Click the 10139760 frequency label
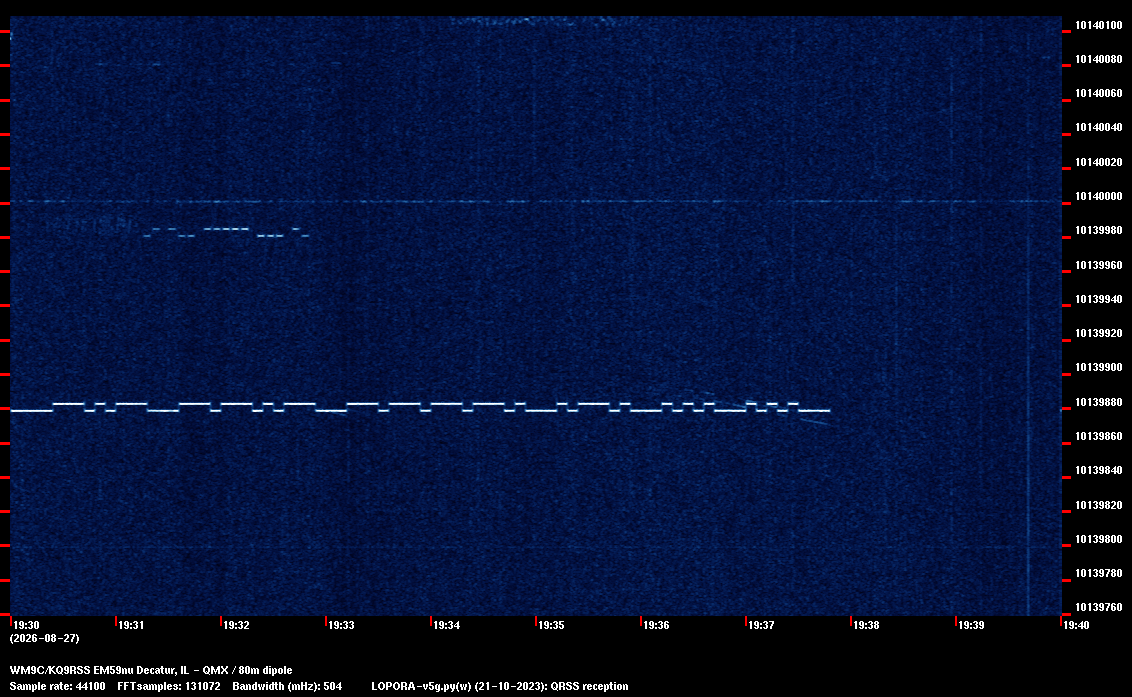The height and width of the screenshot is (697, 1132). click(x=1098, y=607)
